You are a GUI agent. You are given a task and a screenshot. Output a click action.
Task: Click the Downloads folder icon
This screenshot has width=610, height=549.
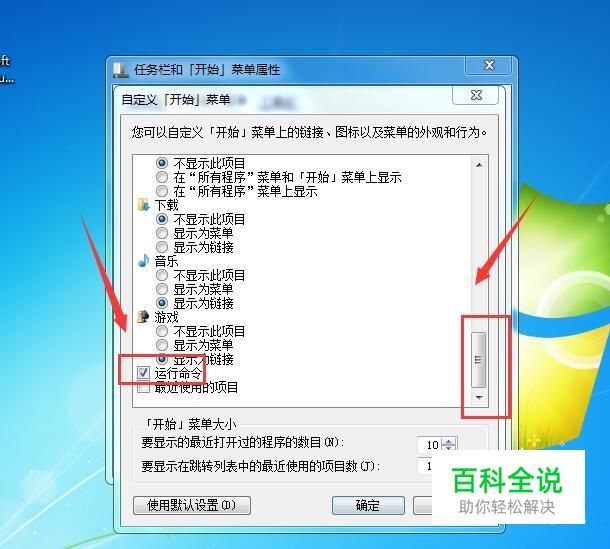[144, 205]
